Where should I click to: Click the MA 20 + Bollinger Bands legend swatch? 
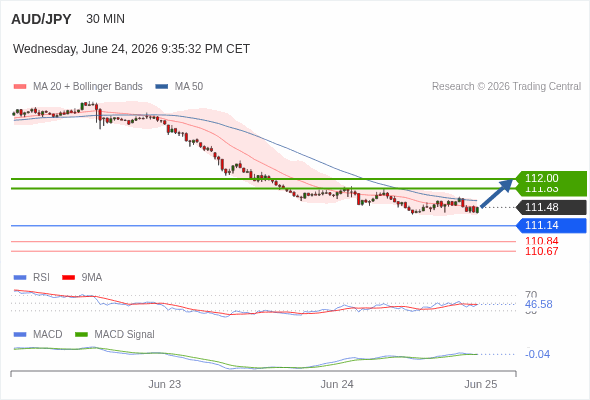pos(20,87)
